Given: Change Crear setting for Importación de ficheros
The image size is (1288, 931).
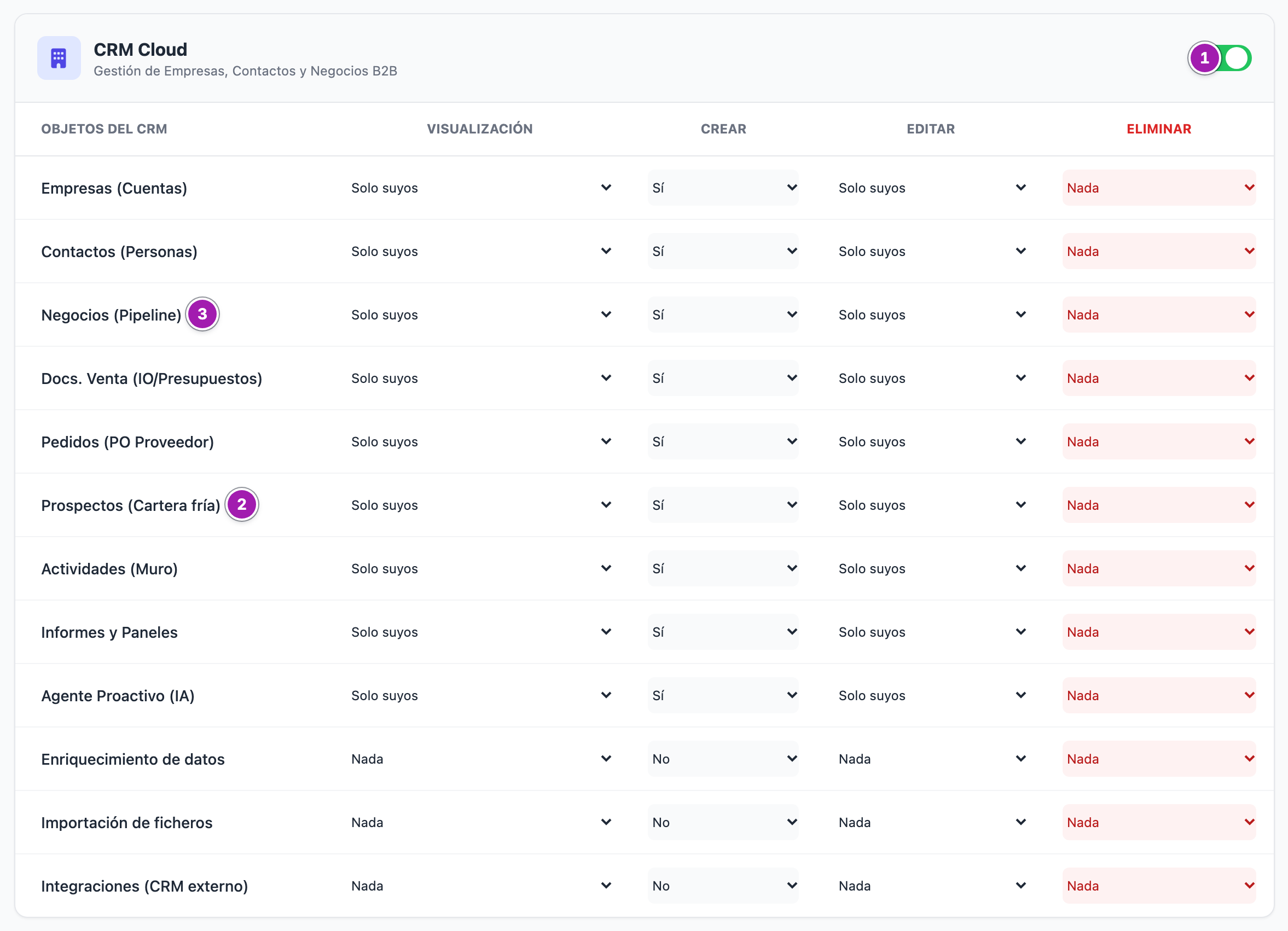Looking at the screenshot, I should (723, 823).
